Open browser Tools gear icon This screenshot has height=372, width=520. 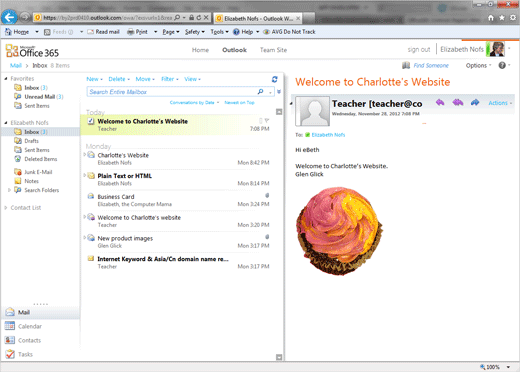[513, 18]
